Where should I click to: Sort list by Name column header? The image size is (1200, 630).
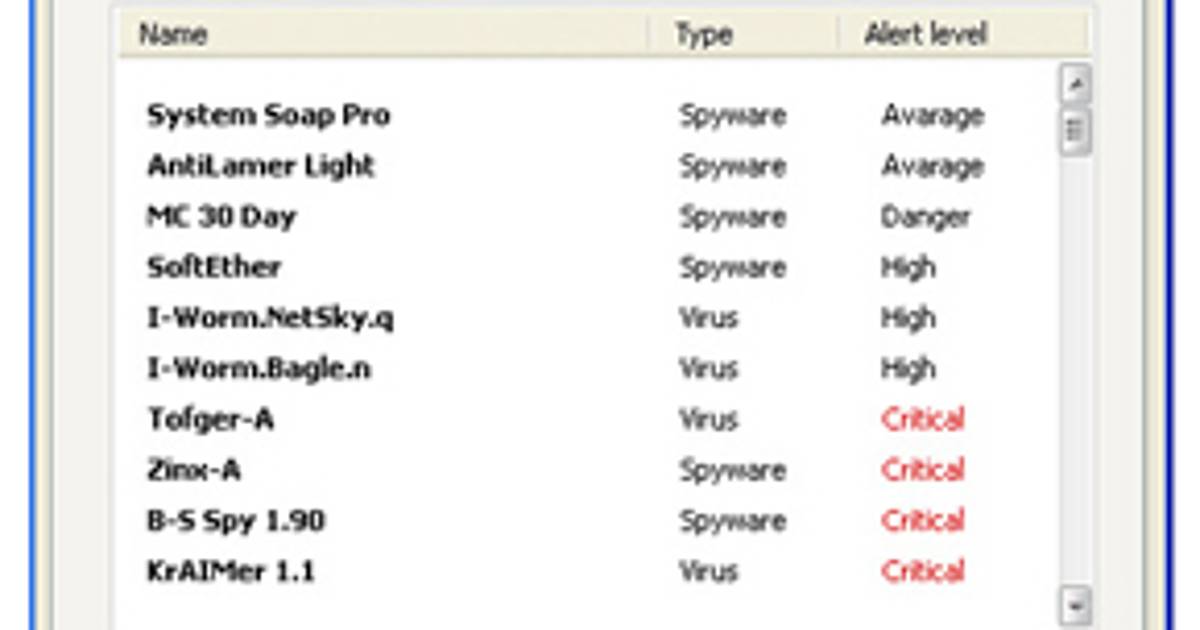tap(173, 35)
